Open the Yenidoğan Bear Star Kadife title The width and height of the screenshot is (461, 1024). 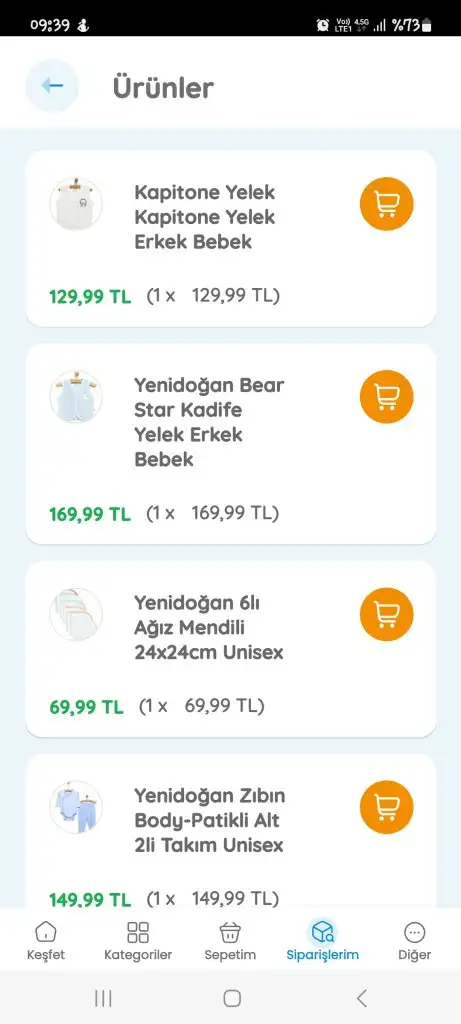pos(210,422)
